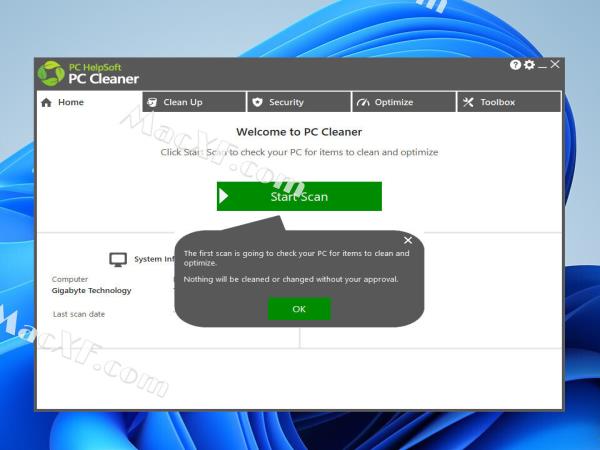The image size is (600, 450).
Task: Click the 'Welcome to PC Cleaner' heading
Action: coord(299,132)
